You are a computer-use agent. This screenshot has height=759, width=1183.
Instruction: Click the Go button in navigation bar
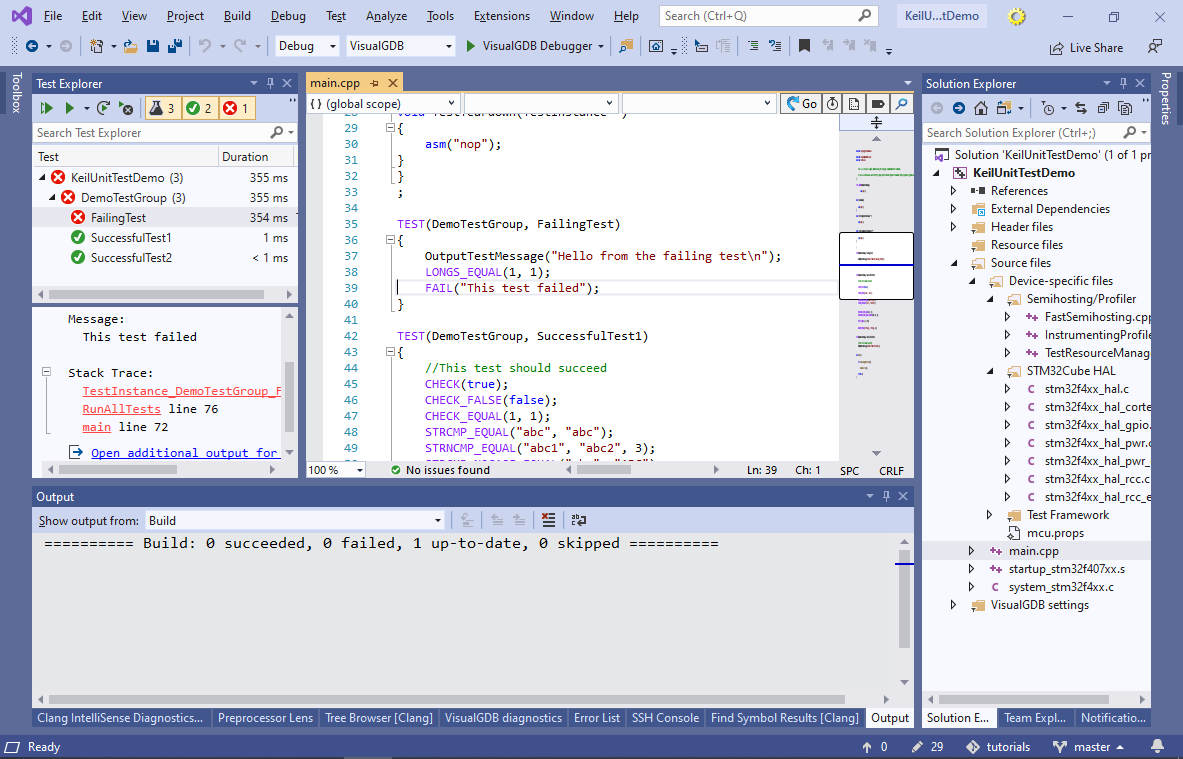point(801,104)
